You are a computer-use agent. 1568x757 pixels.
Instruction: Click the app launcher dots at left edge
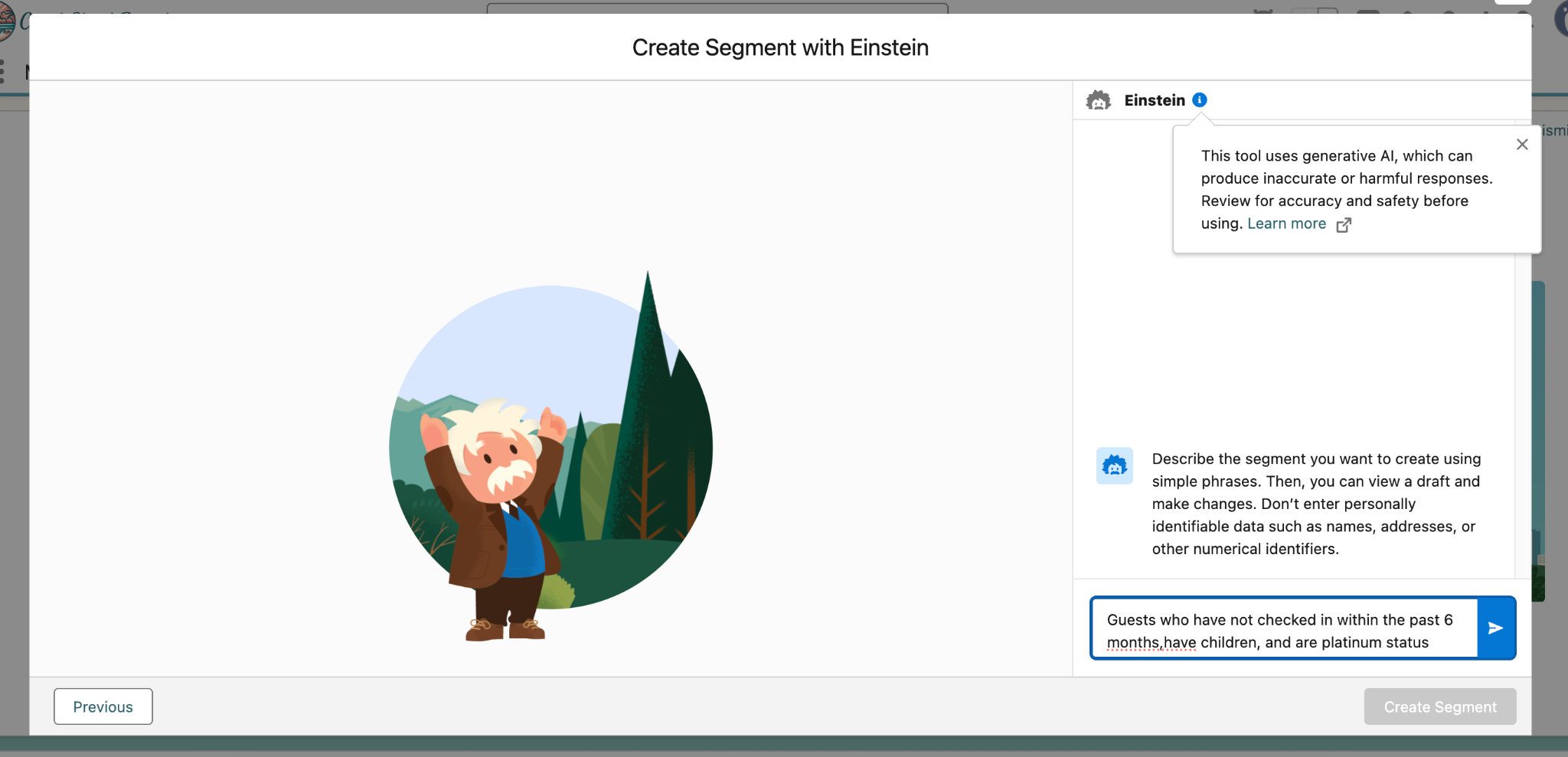pos(2,72)
